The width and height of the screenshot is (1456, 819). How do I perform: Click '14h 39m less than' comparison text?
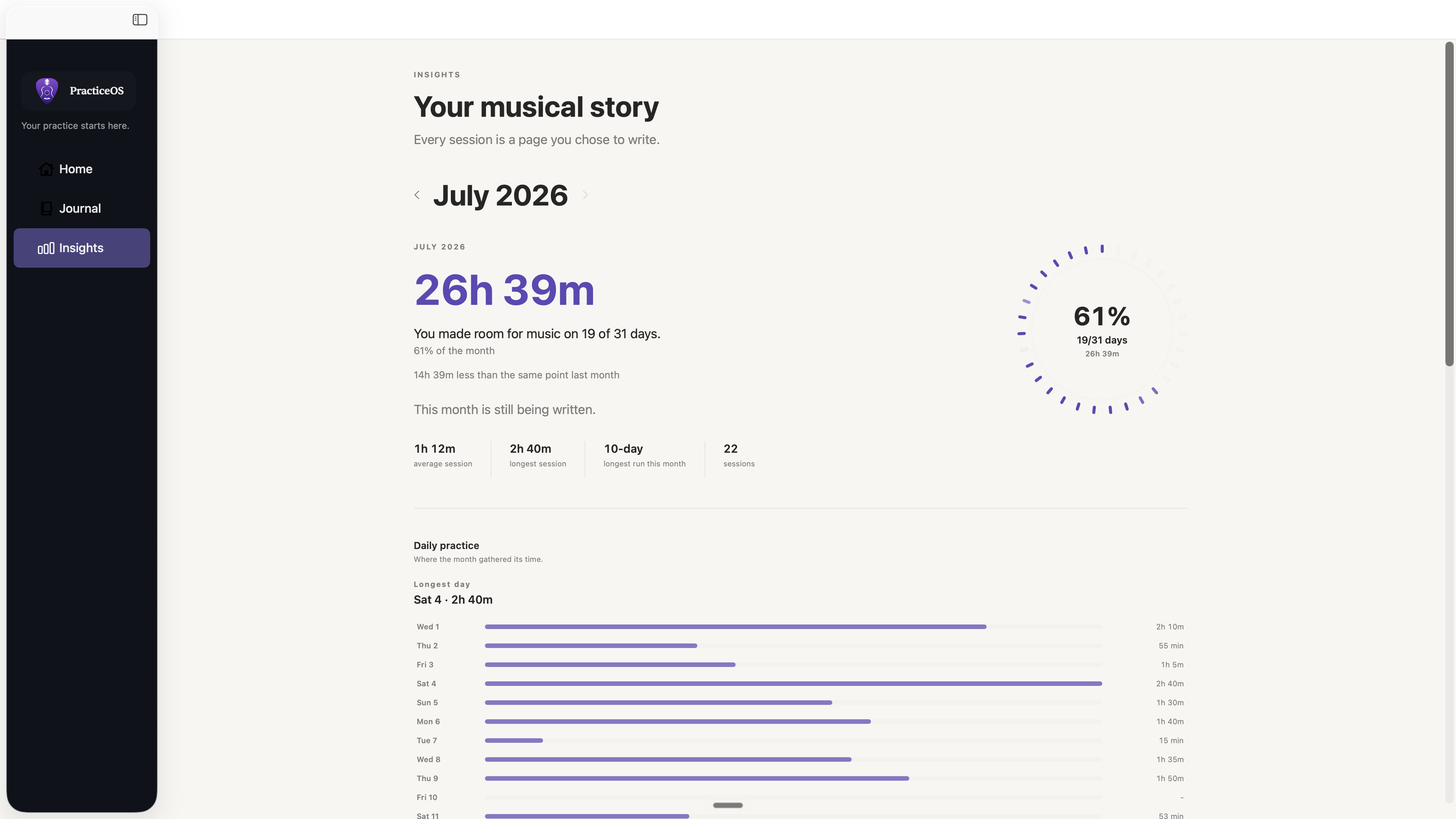point(516,375)
